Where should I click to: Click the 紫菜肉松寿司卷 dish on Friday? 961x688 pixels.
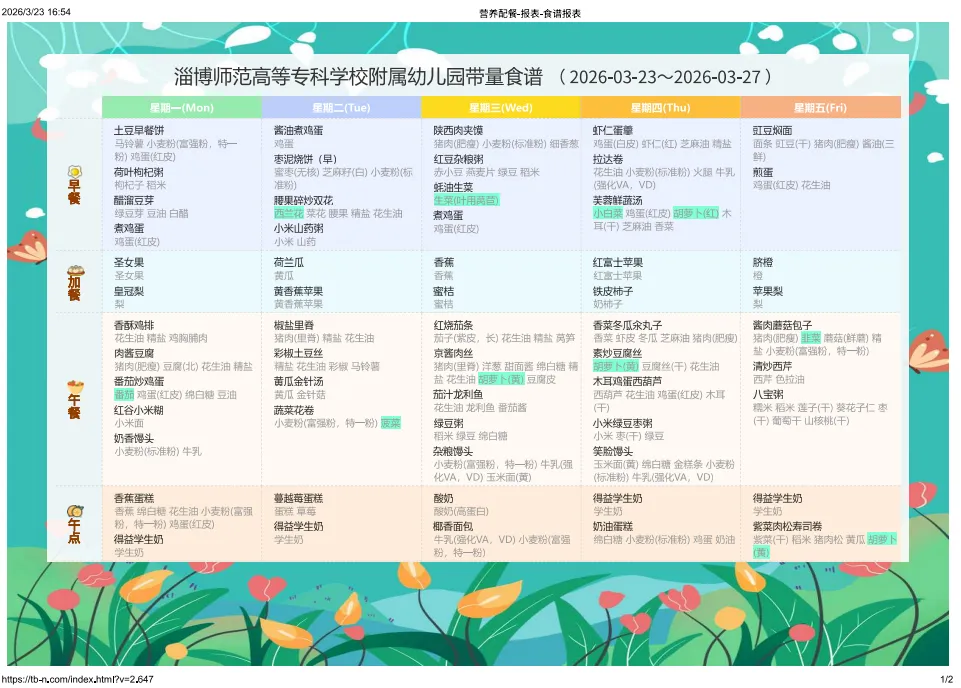(x=787, y=526)
